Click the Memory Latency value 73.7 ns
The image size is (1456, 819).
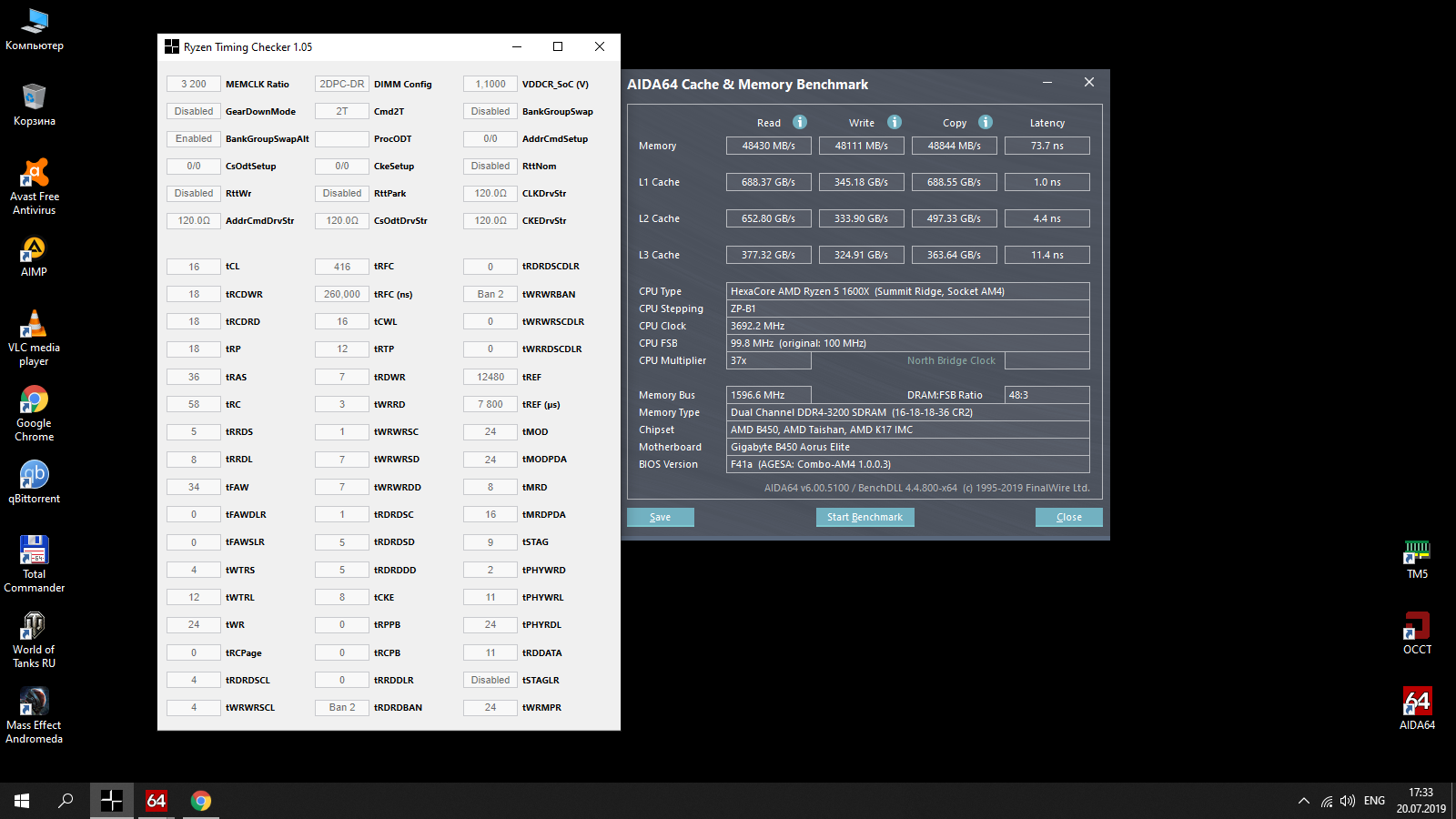1047,146
